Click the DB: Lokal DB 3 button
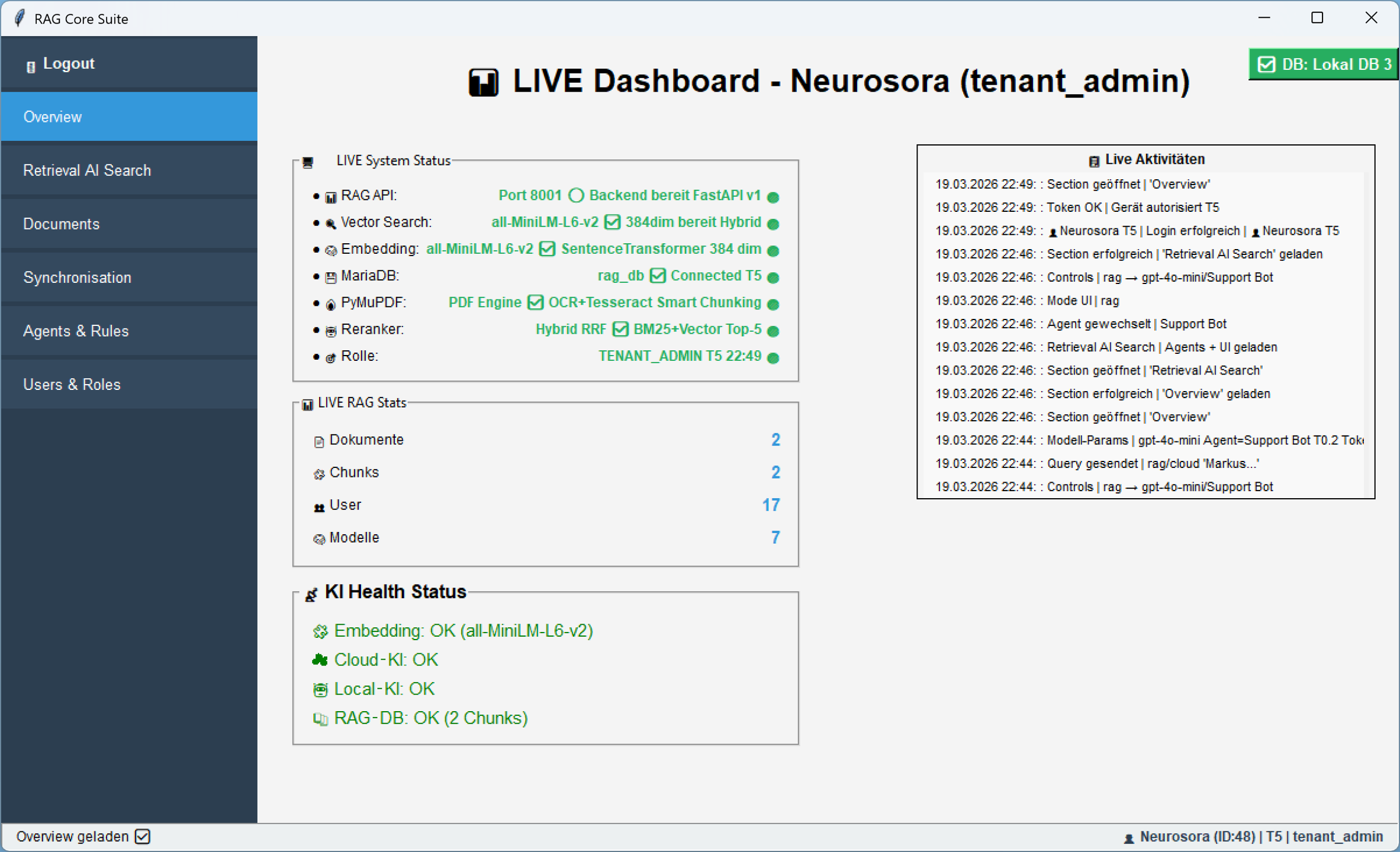 pyautogui.click(x=1323, y=64)
